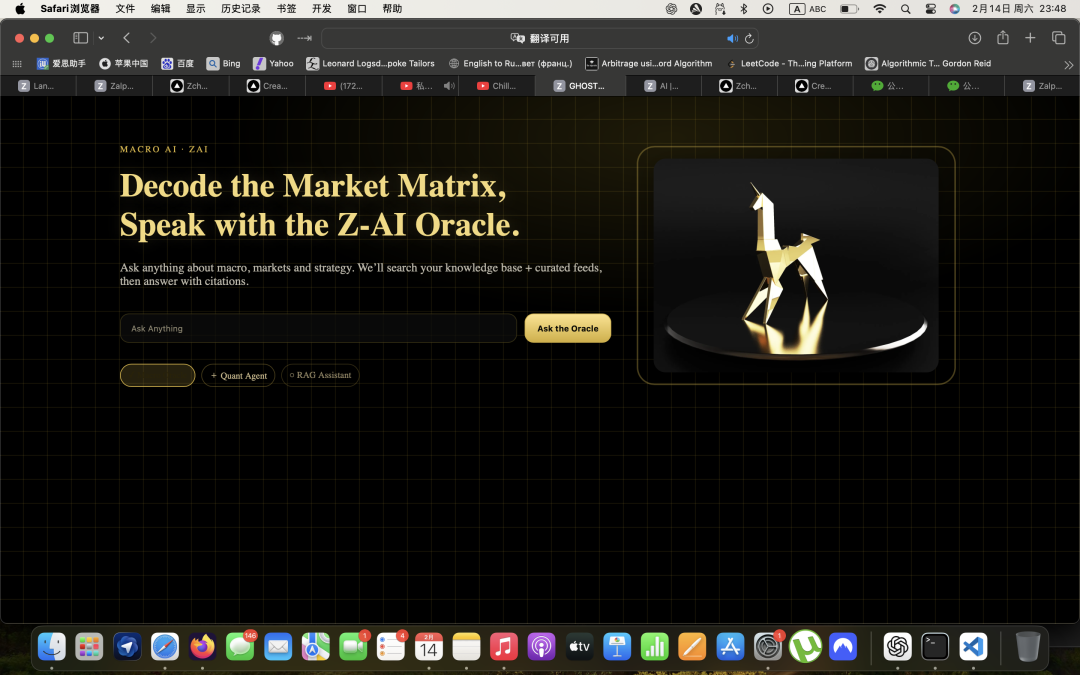Switch to the Lan... tab
The image size is (1080, 675).
(37, 86)
